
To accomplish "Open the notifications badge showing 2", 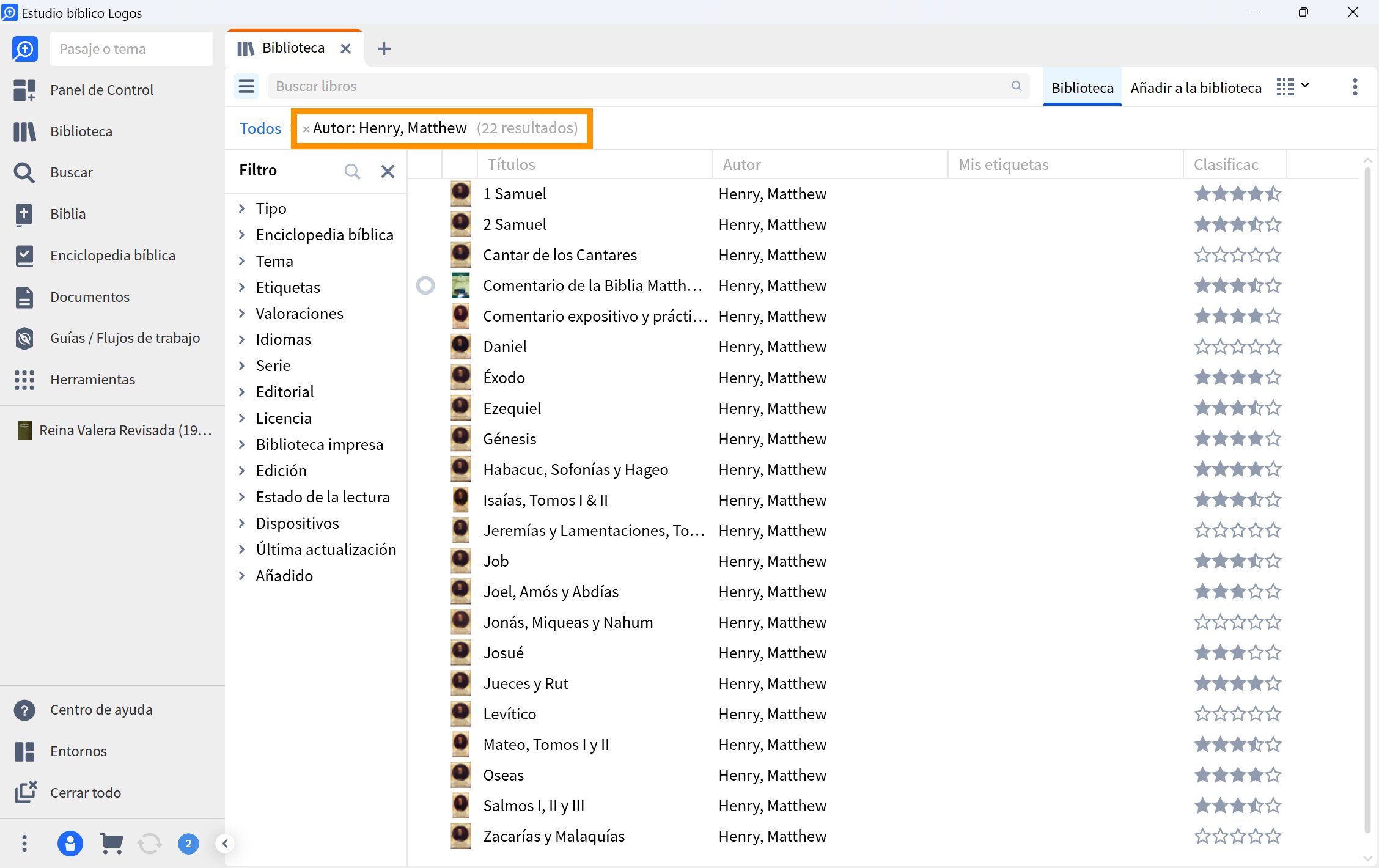I will [188, 844].
